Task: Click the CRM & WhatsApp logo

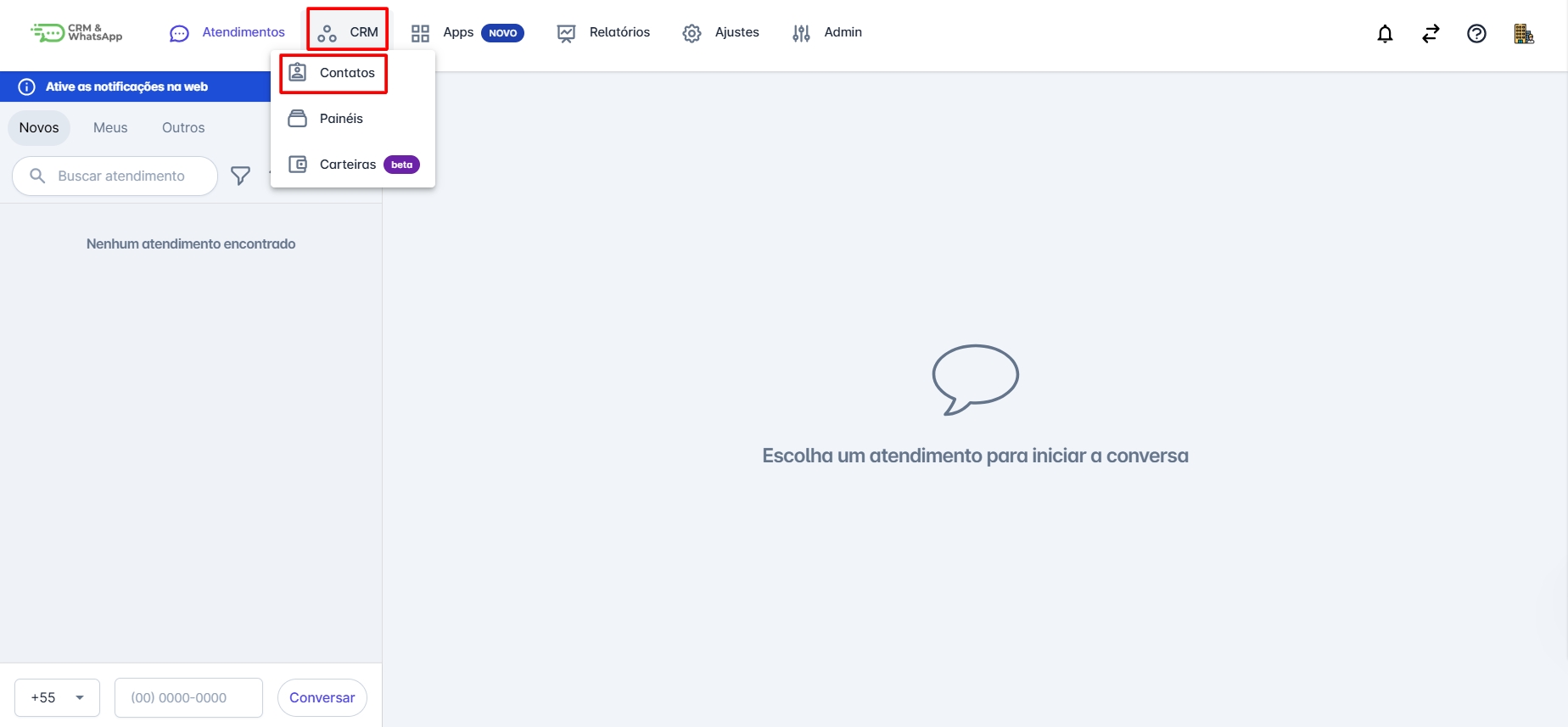Action: 77,33
